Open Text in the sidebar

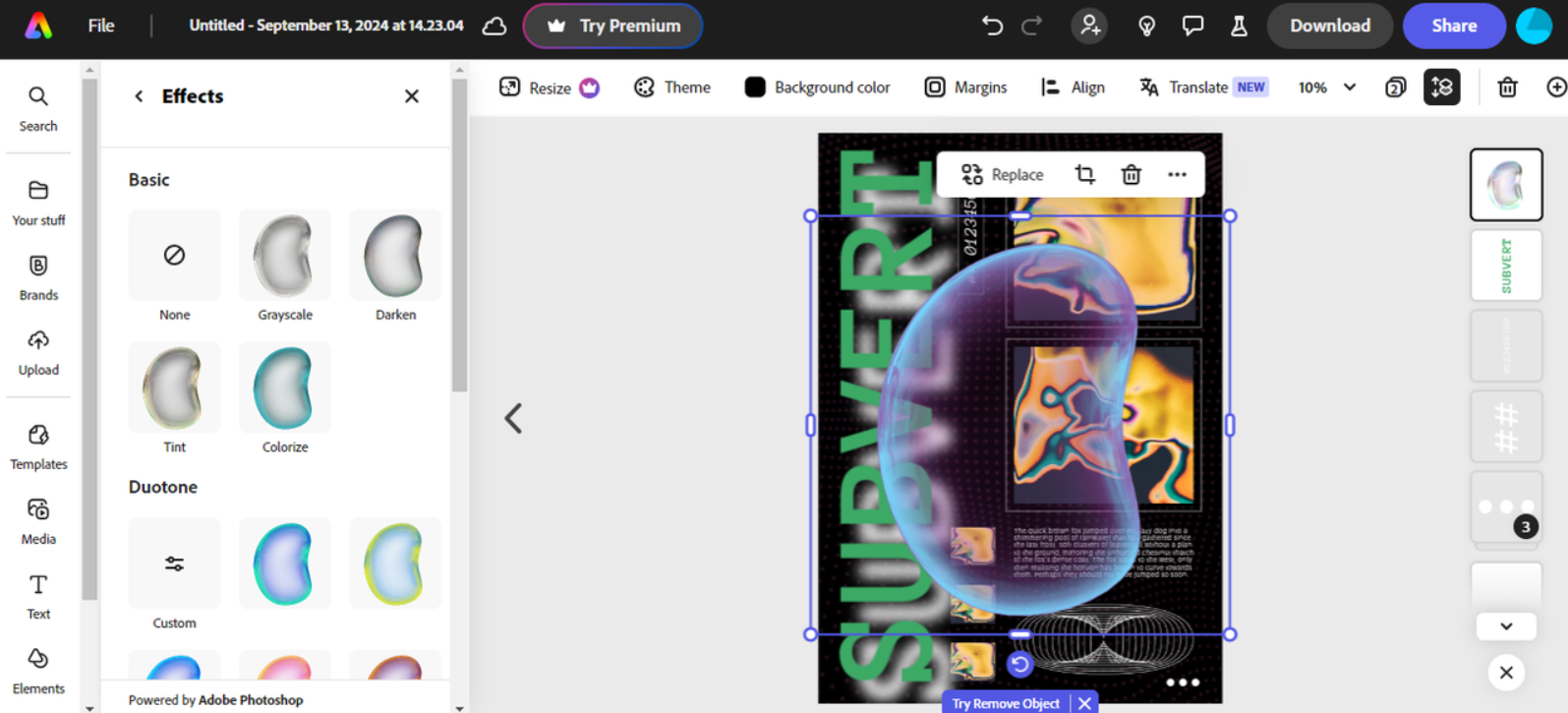38,596
